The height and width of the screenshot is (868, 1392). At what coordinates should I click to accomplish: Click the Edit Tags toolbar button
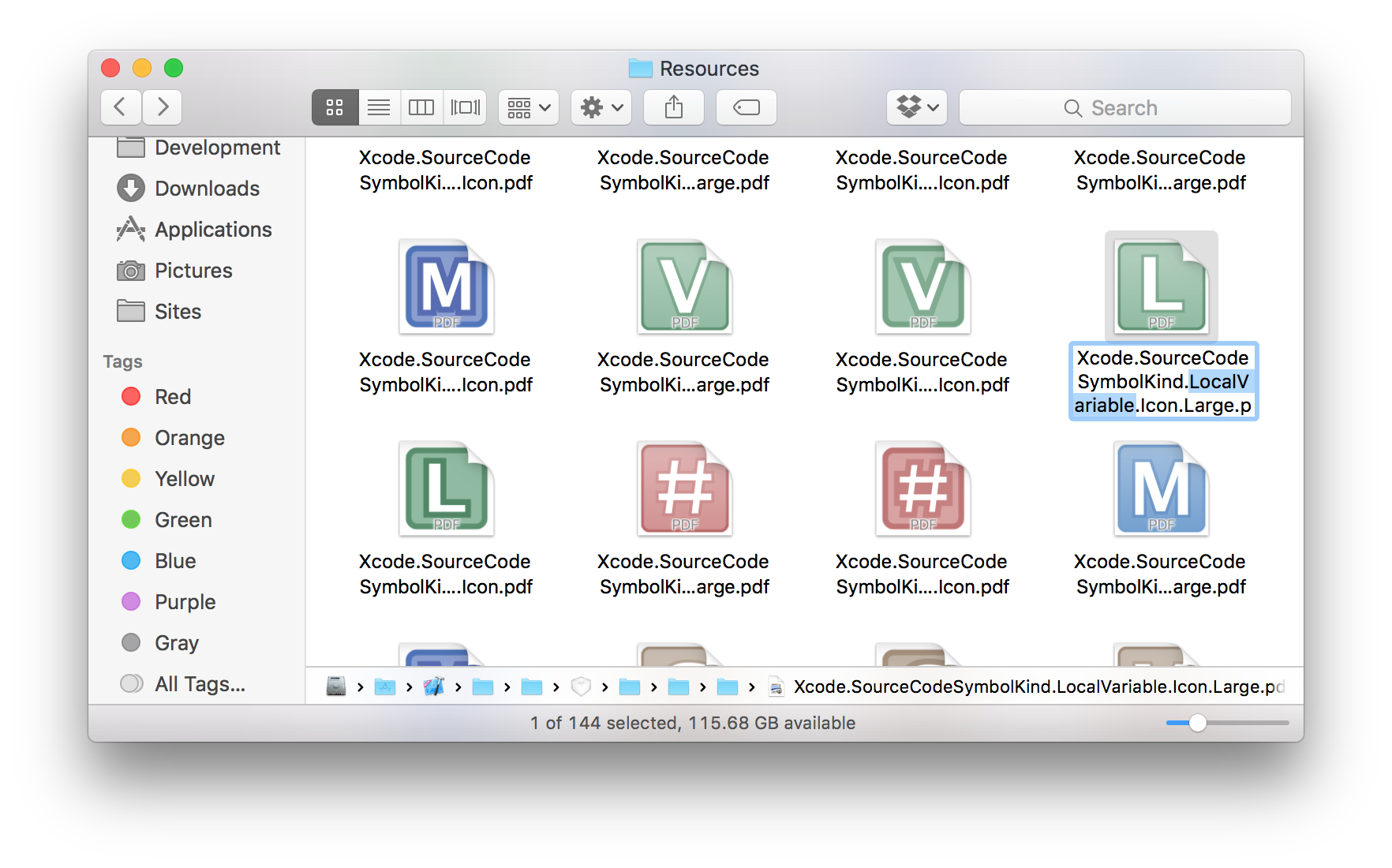[747, 107]
